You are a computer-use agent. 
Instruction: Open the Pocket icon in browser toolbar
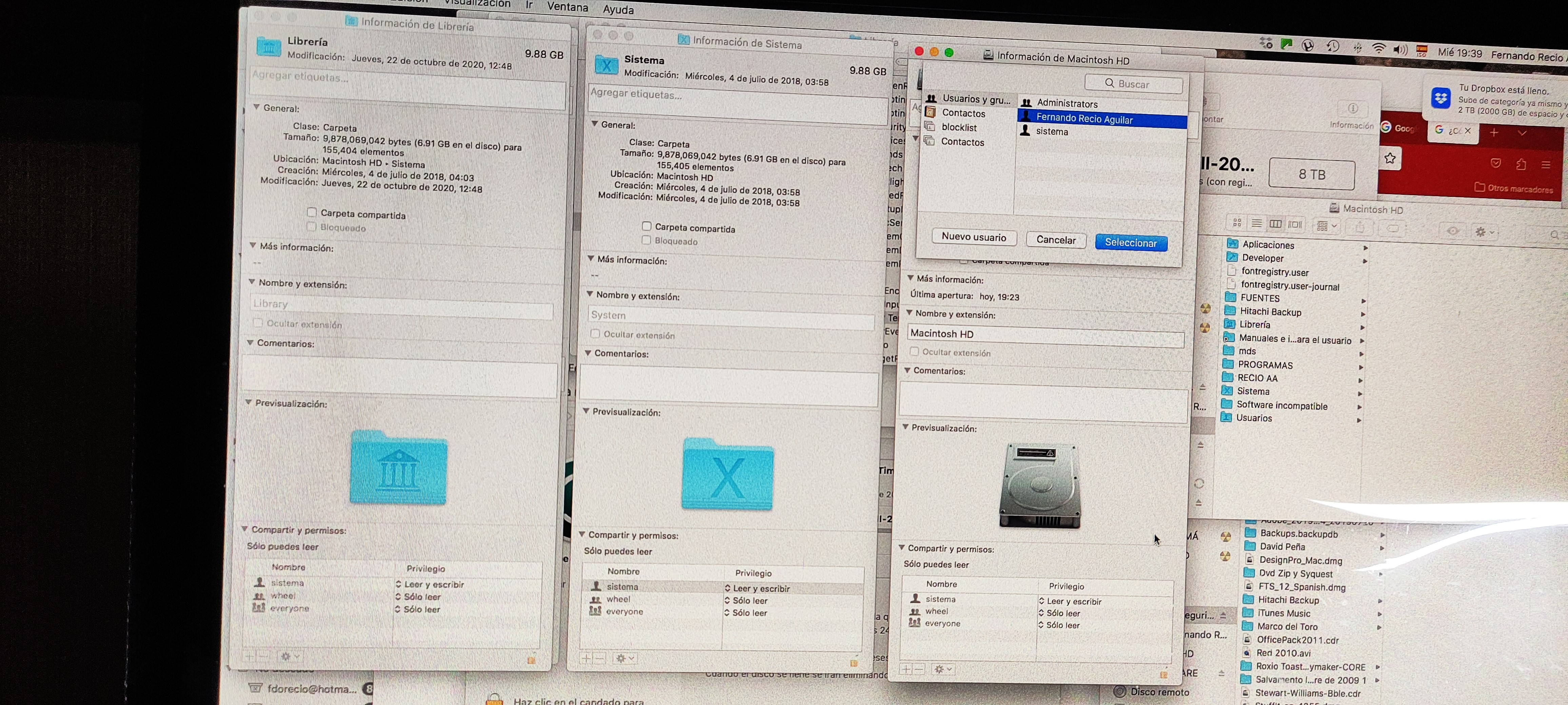[x=1495, y=163]
